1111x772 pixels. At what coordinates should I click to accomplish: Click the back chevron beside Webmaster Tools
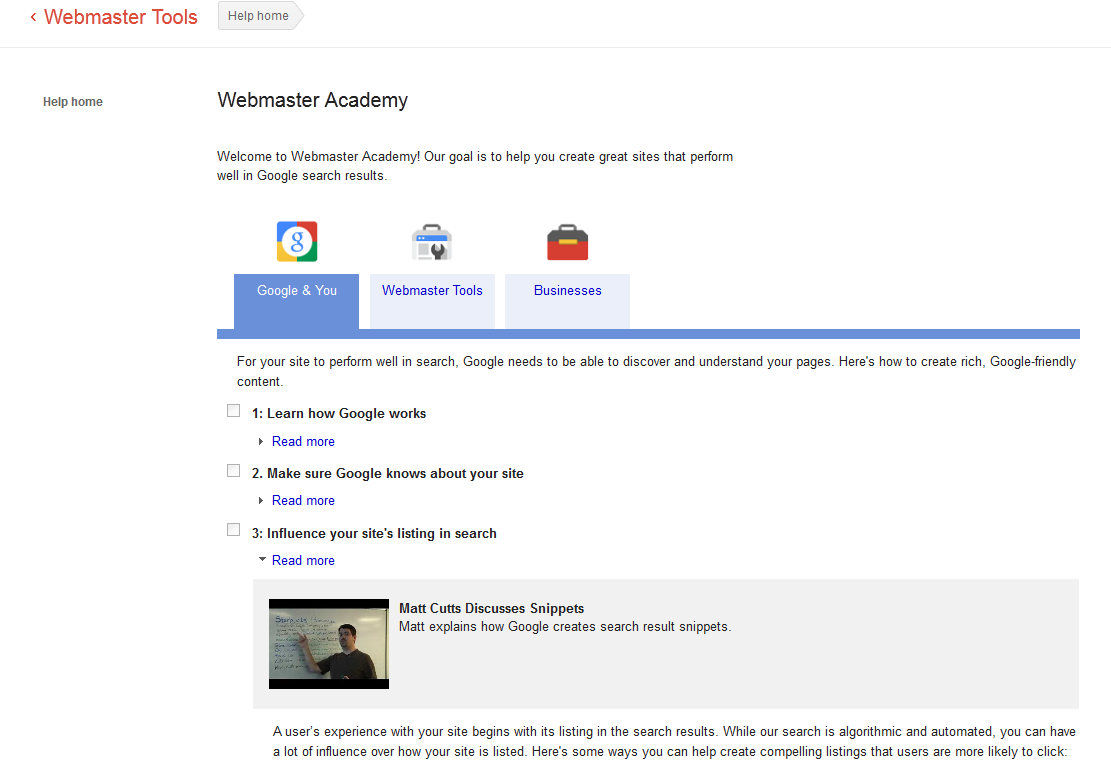[33, 17]
